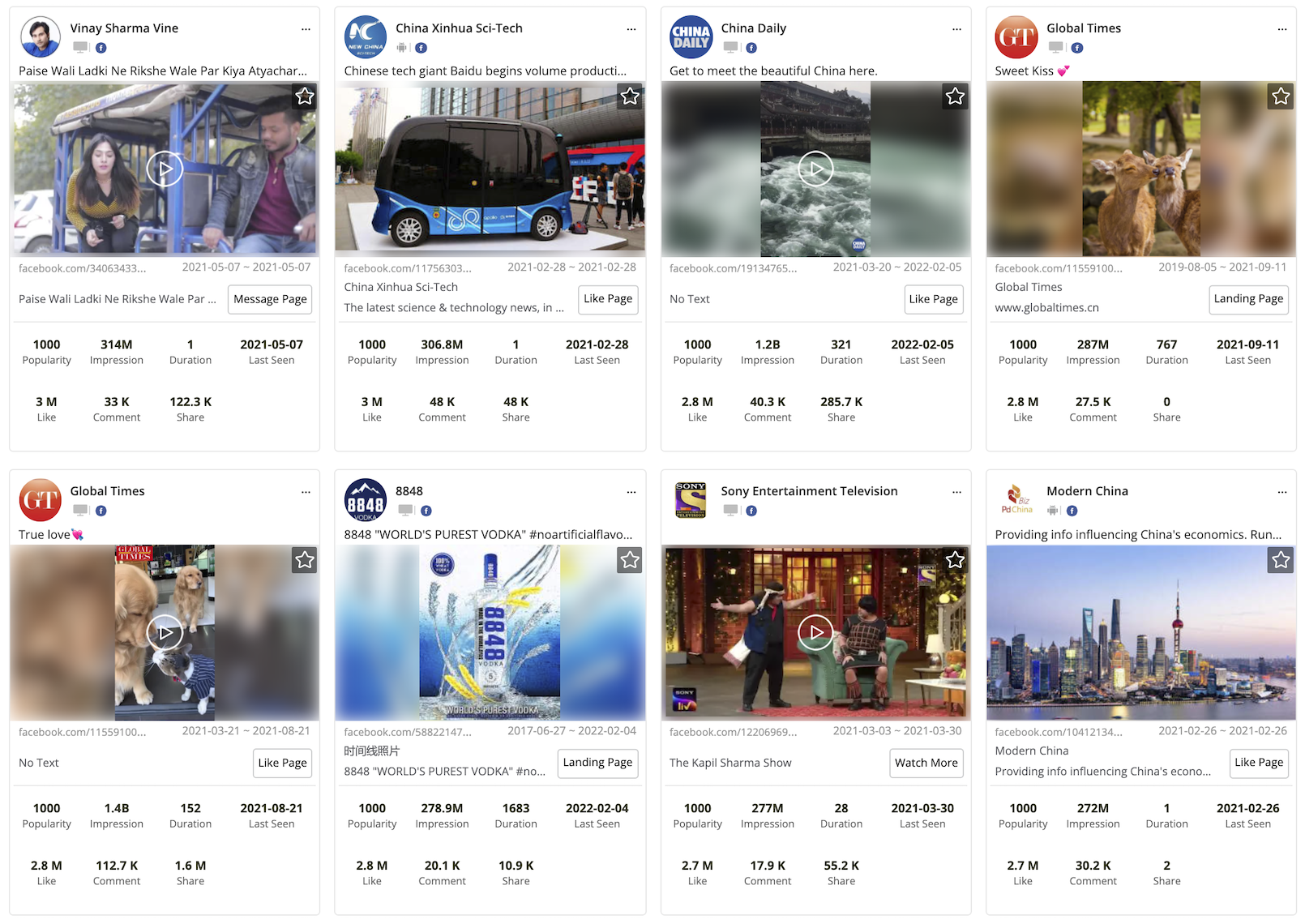This screenshot has width=1305, height=924.
Task: Open facebook.com/11756303... link
Action: (x=408, y=268)
